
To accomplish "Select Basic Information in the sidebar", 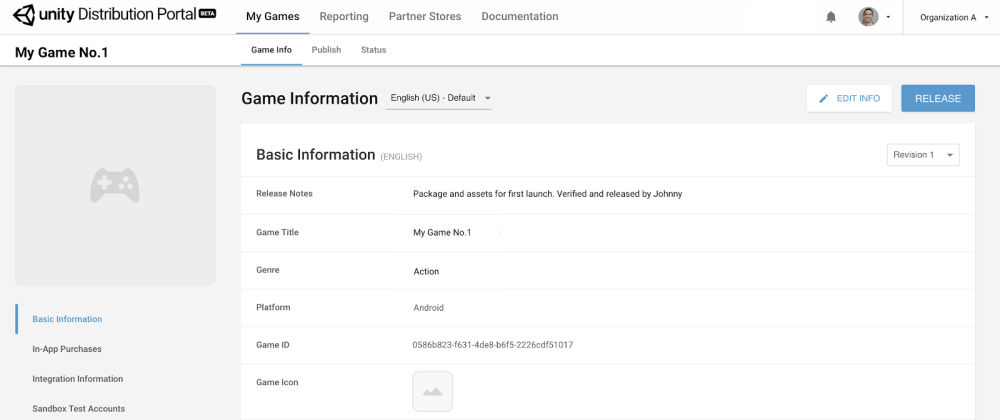I will click(x=67, y=319).
